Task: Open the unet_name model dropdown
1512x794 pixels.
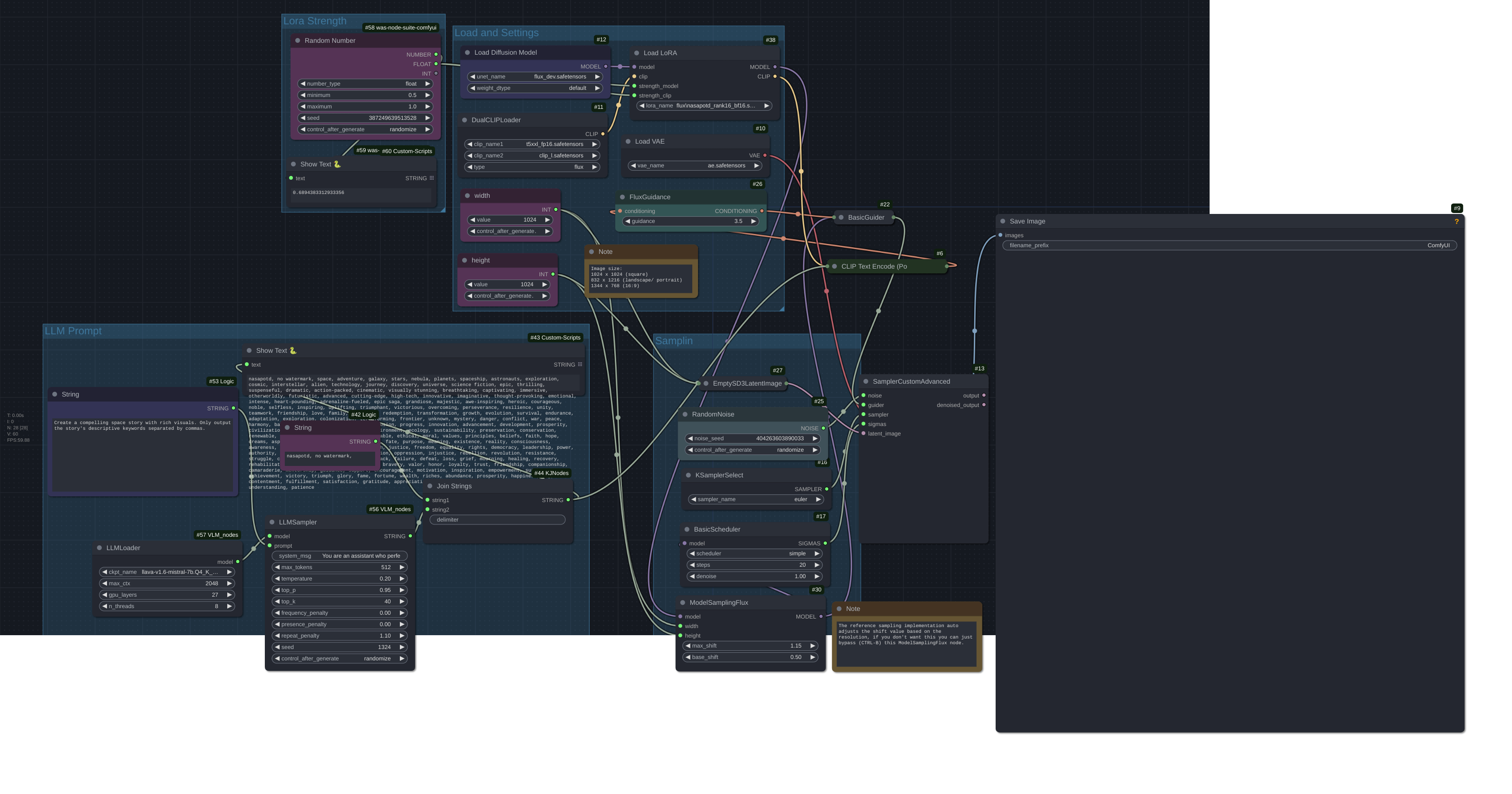Action: click(535, 77)
